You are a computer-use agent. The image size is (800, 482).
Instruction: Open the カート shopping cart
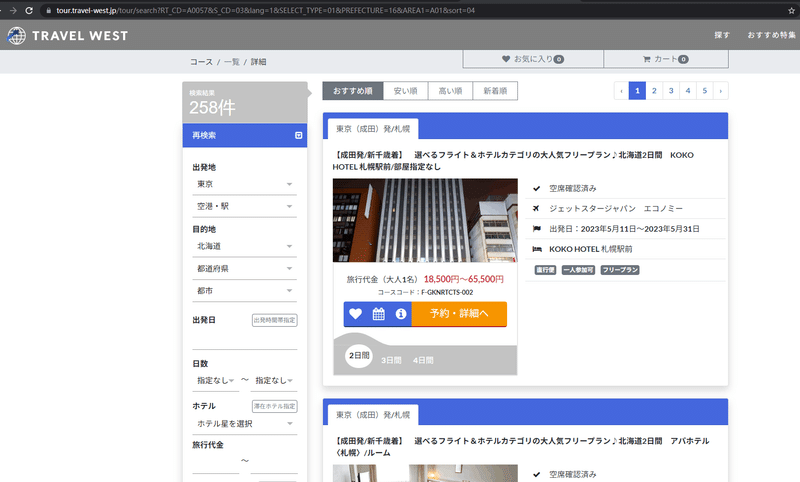click(x=666, y=59)
